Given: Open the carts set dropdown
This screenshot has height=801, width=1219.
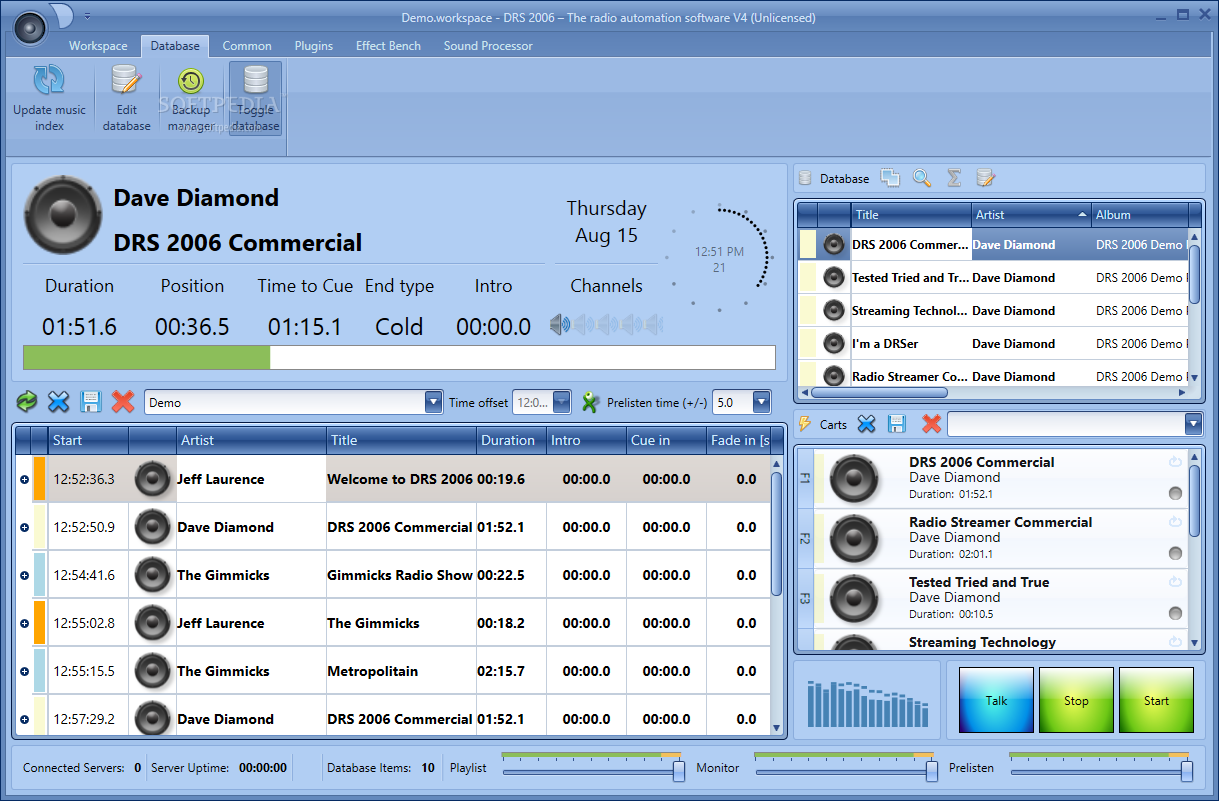Looking at the screenshot, I should click(x=1193, y=424).
